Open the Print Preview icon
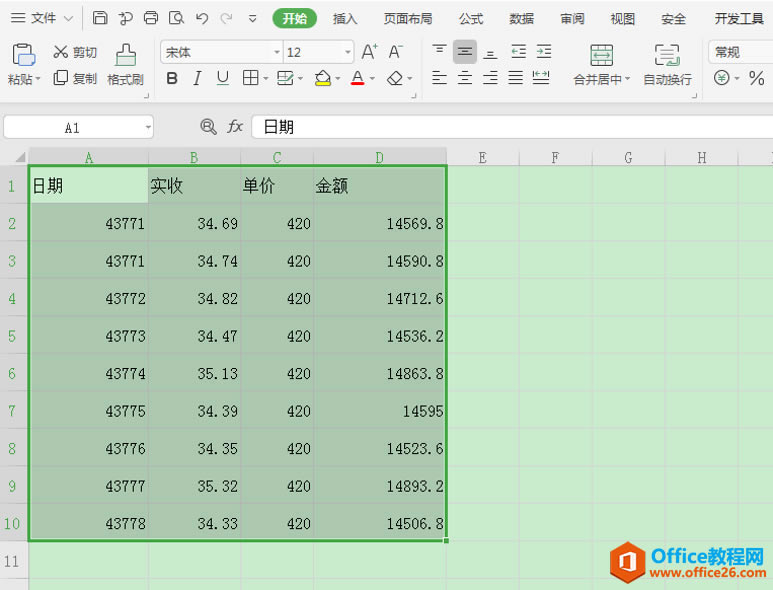The height and width of the screenshot is (590, 773). 176,18
